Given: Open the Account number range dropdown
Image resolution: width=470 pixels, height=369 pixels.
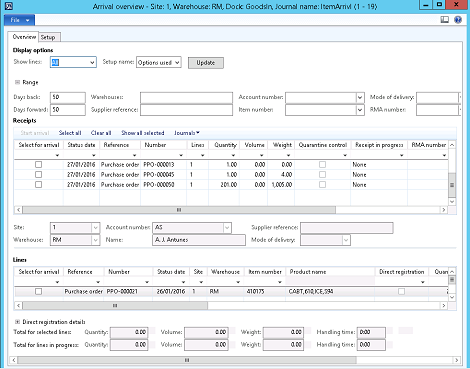Looking at the screenshot, I should pos(360,97).
